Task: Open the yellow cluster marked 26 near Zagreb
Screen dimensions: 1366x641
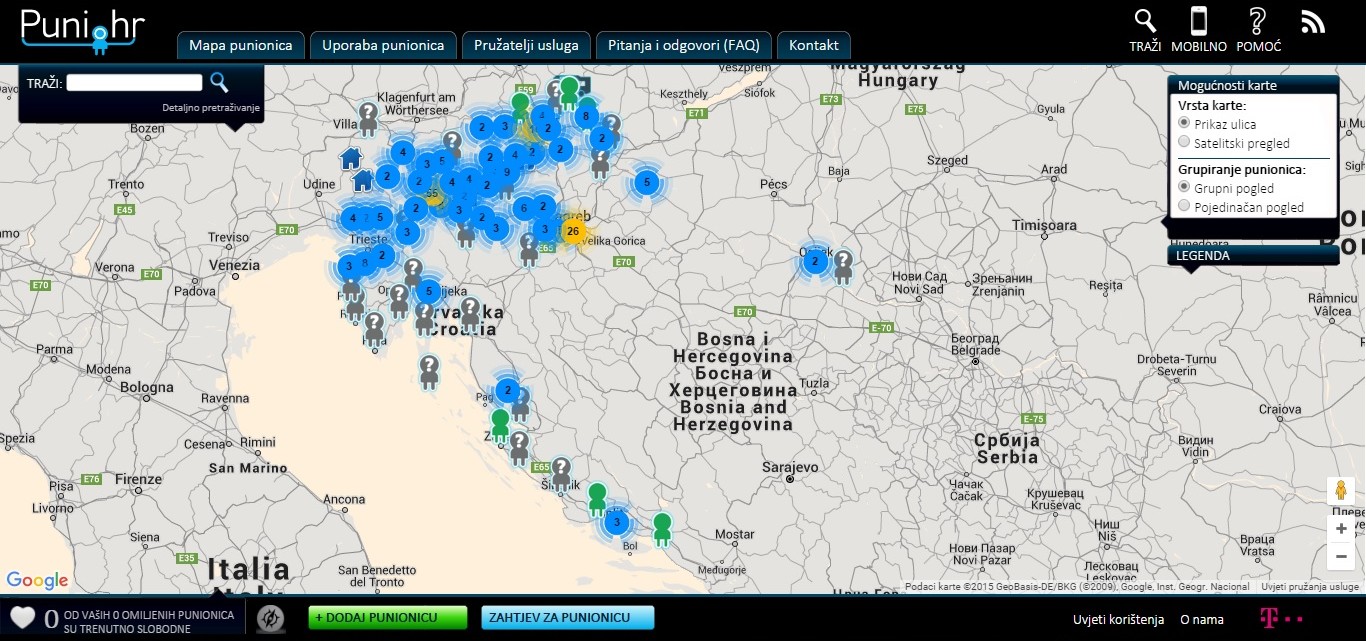Action: click(x=573, y=231)
